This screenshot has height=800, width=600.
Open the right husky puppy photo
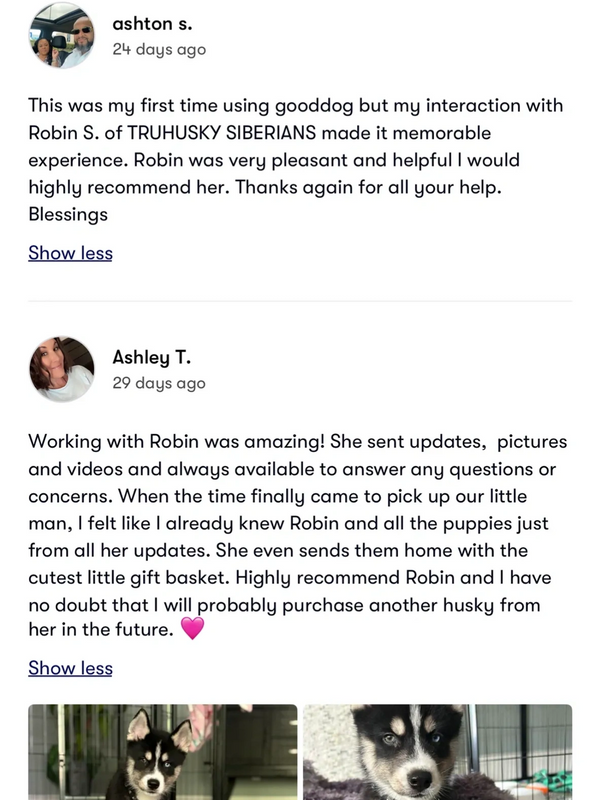pos(437,752)
